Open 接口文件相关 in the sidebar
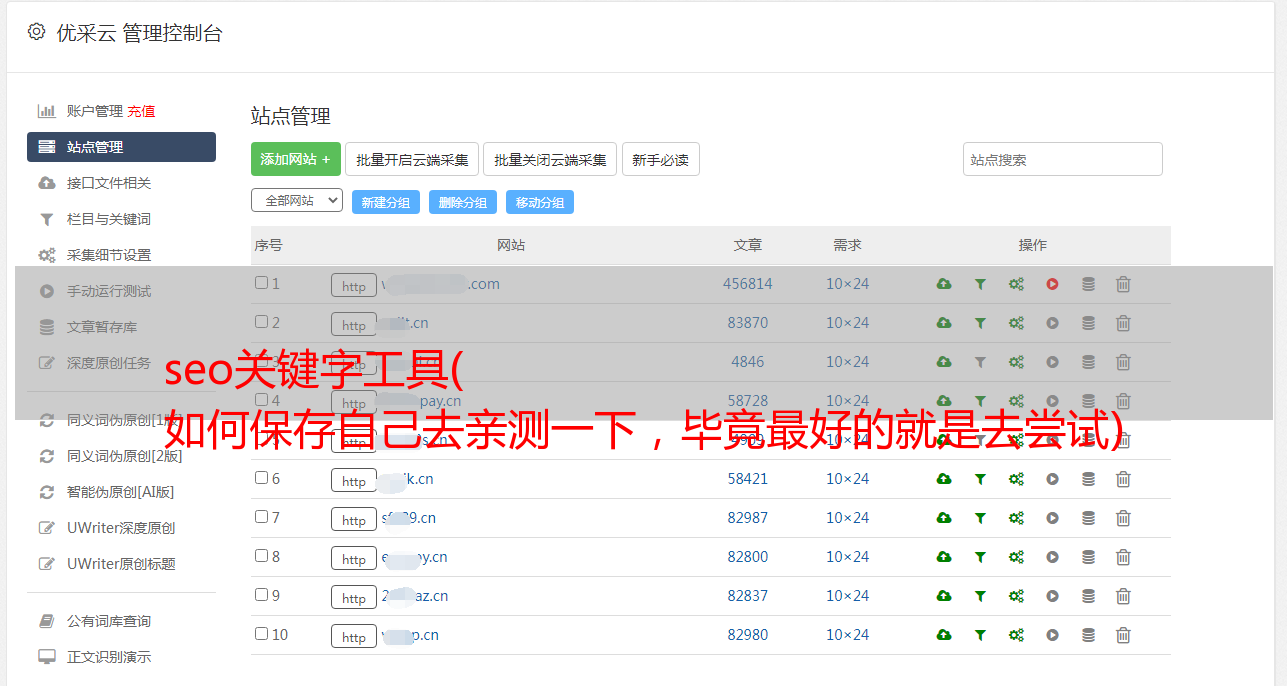This screenshot has width=1287, height=686. pyautogui.click(x=109, y=183)
